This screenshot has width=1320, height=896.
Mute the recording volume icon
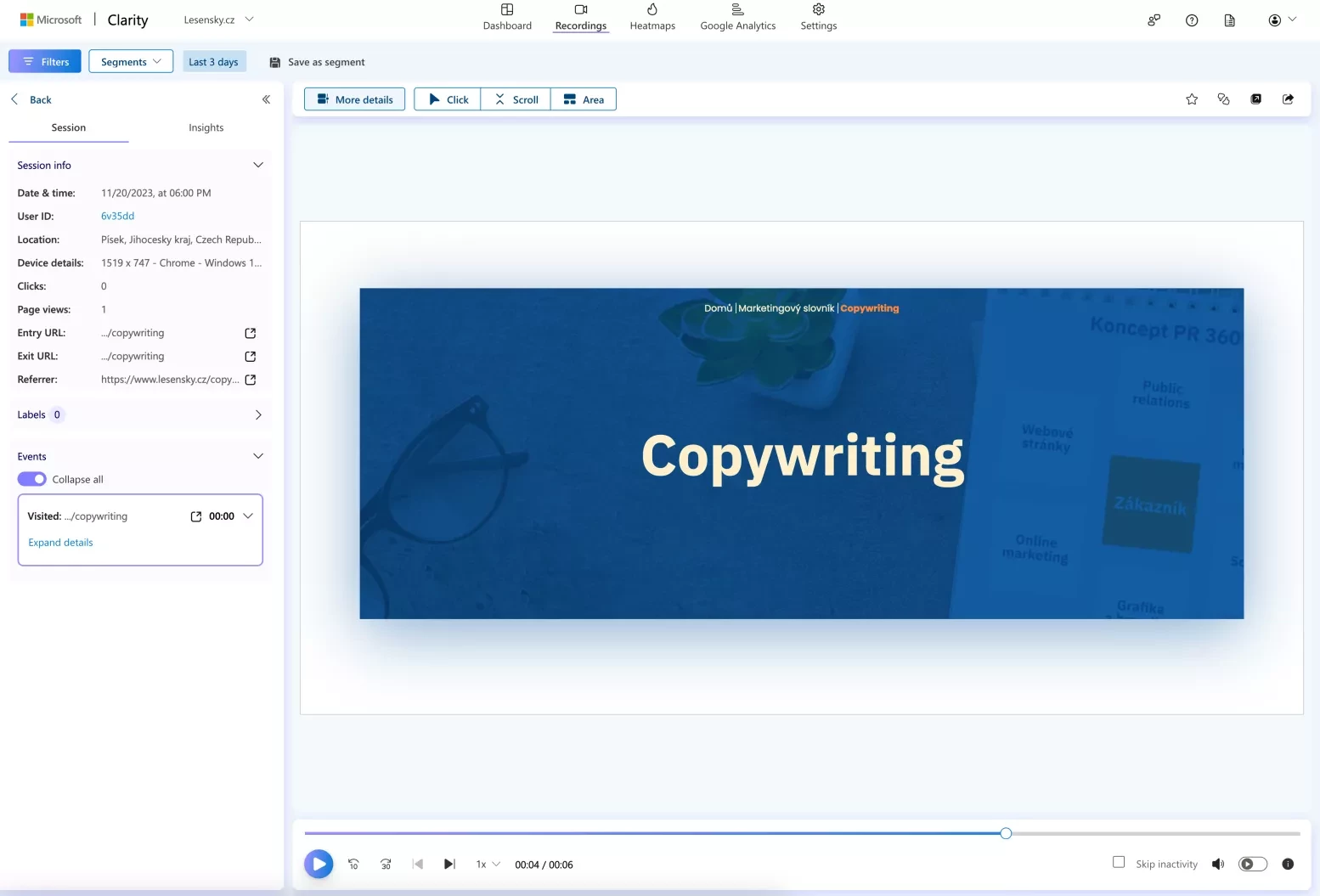[1218, 865]
